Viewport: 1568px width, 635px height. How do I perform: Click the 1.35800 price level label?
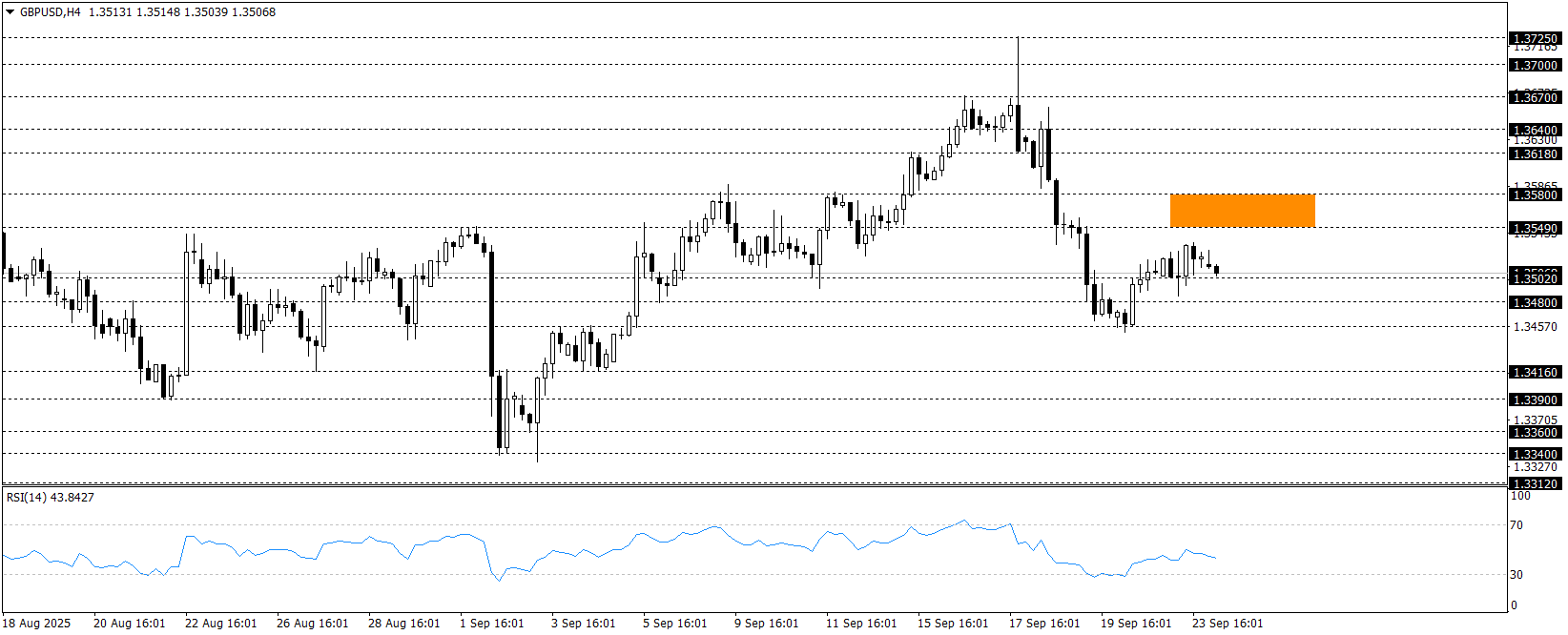(x=1535, y=195)
